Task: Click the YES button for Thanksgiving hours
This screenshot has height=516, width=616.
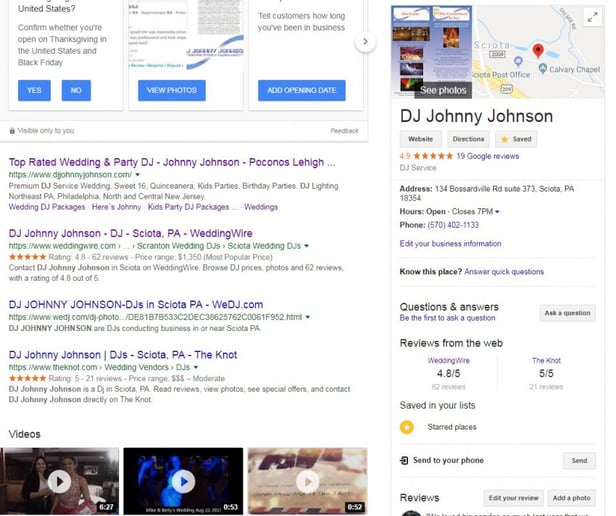Action: (x=34, y=90)
